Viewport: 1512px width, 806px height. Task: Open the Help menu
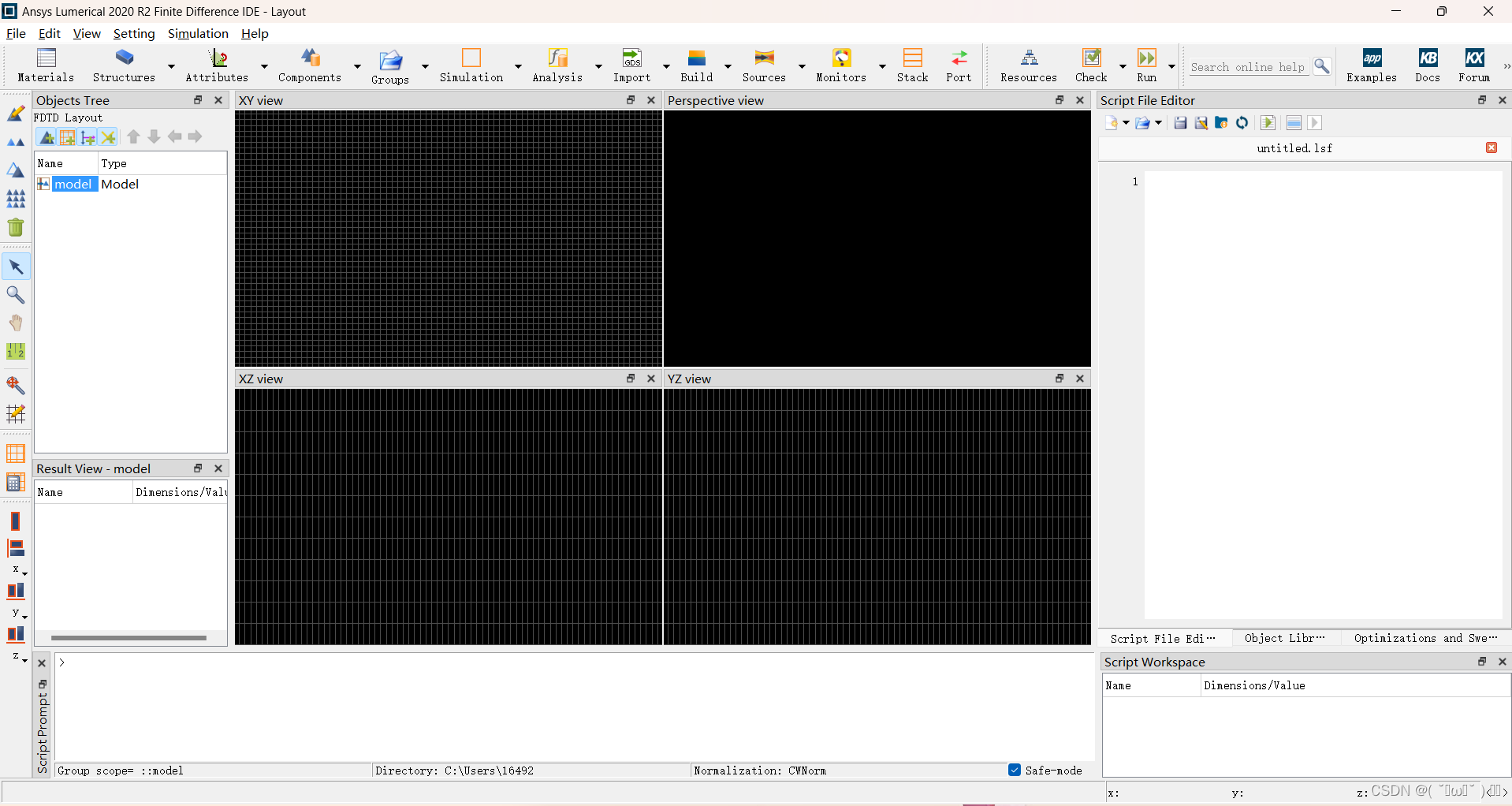point(255,33)
